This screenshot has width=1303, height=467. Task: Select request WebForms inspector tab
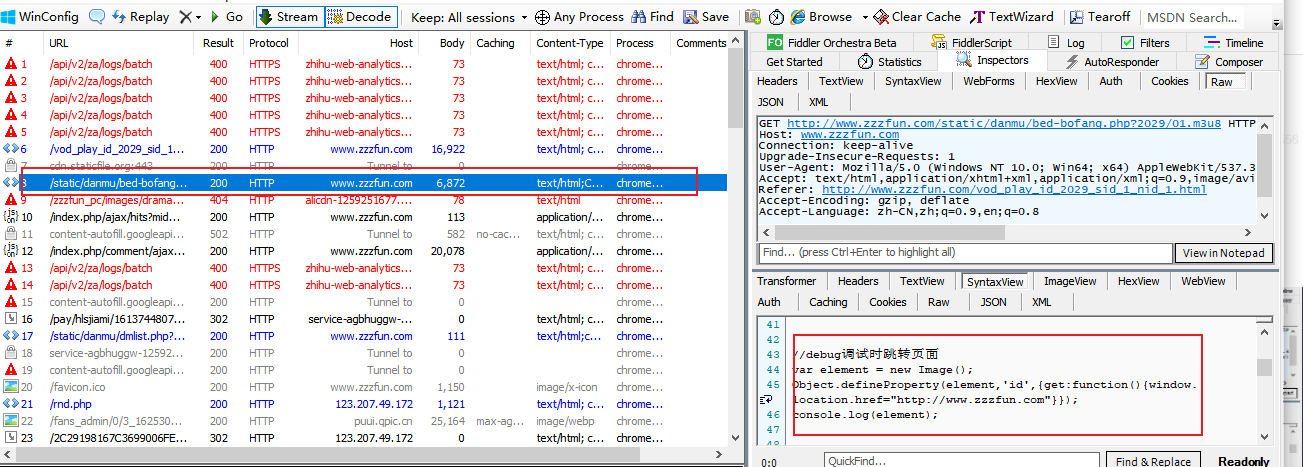tap(989, 81)
